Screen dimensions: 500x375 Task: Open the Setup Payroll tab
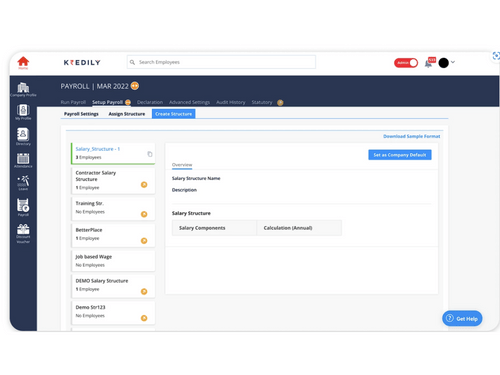click(107, 102)
